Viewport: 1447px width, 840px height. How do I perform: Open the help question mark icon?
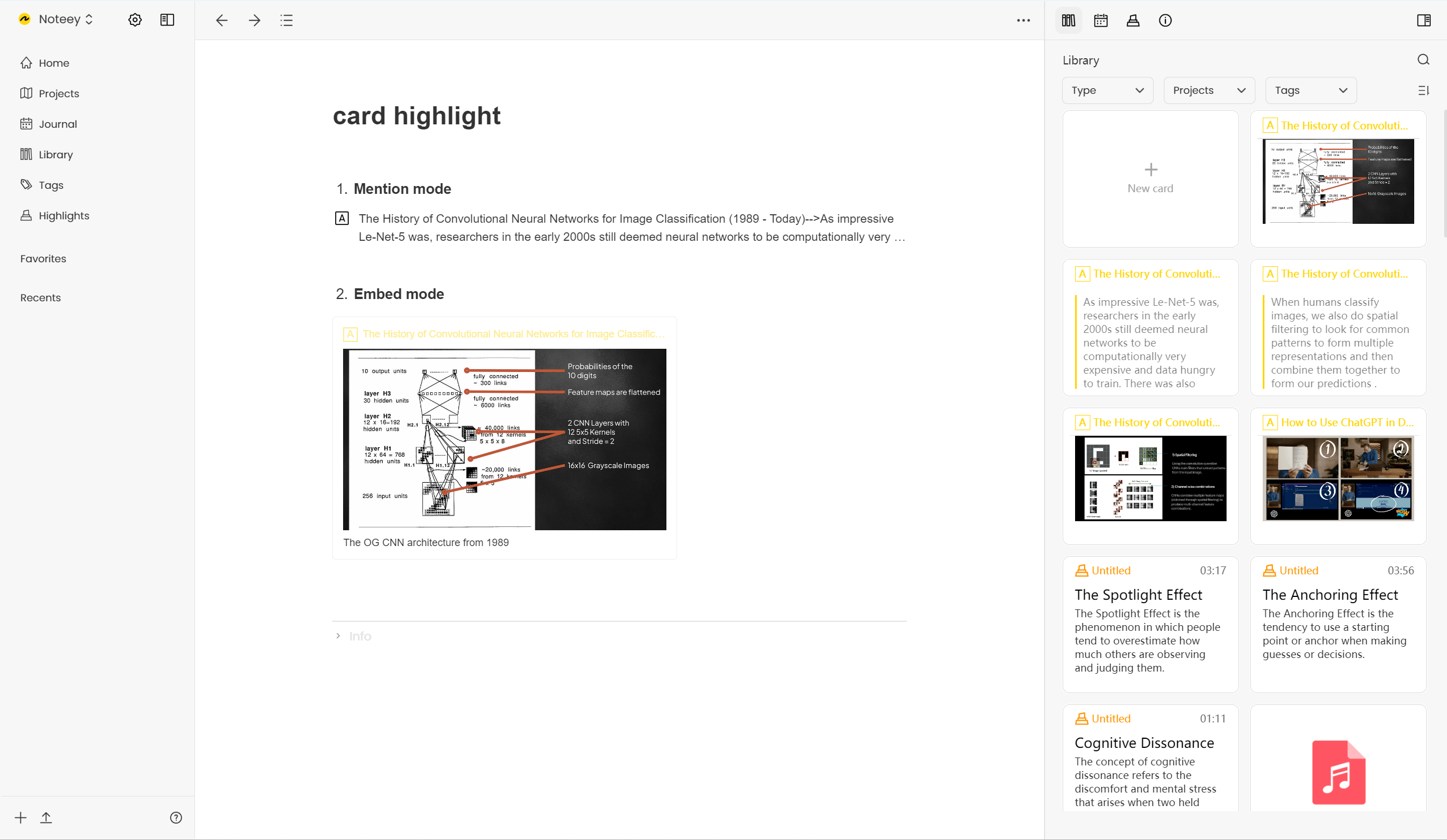pos(176,817)
